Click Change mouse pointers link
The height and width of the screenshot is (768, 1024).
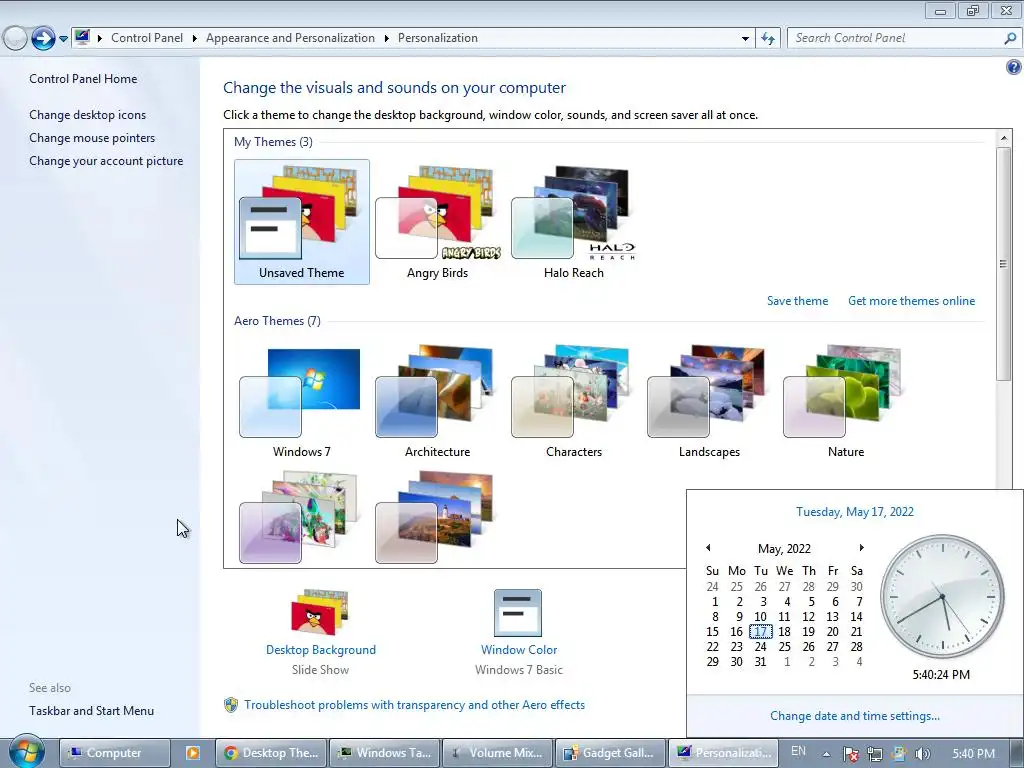pyautogui.click(x=92, y=138)
